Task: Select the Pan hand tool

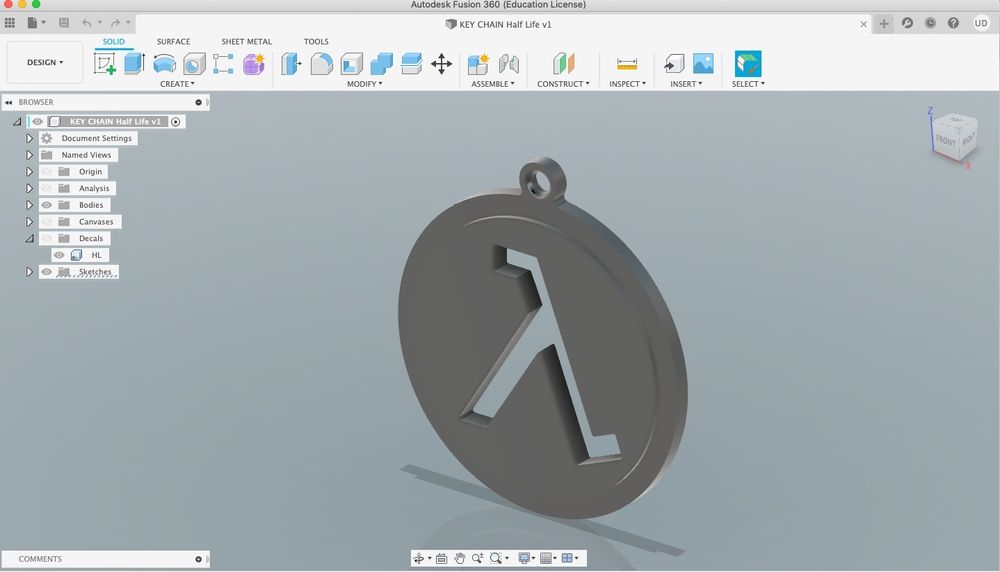Action: point(459,559)
